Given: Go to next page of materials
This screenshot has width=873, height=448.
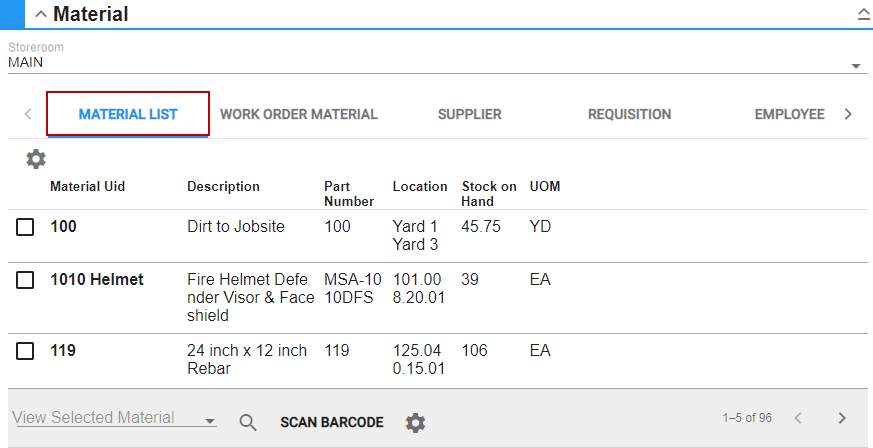Looking at the screenshot, I should coord(842,418).
